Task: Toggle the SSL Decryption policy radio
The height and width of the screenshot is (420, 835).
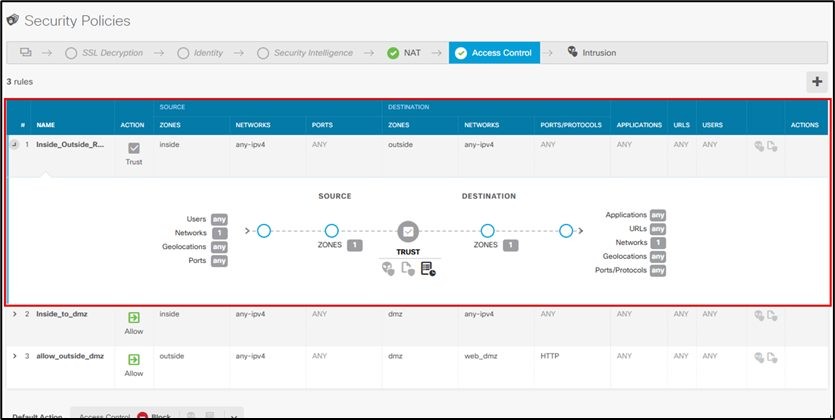Action: [71, 53]
